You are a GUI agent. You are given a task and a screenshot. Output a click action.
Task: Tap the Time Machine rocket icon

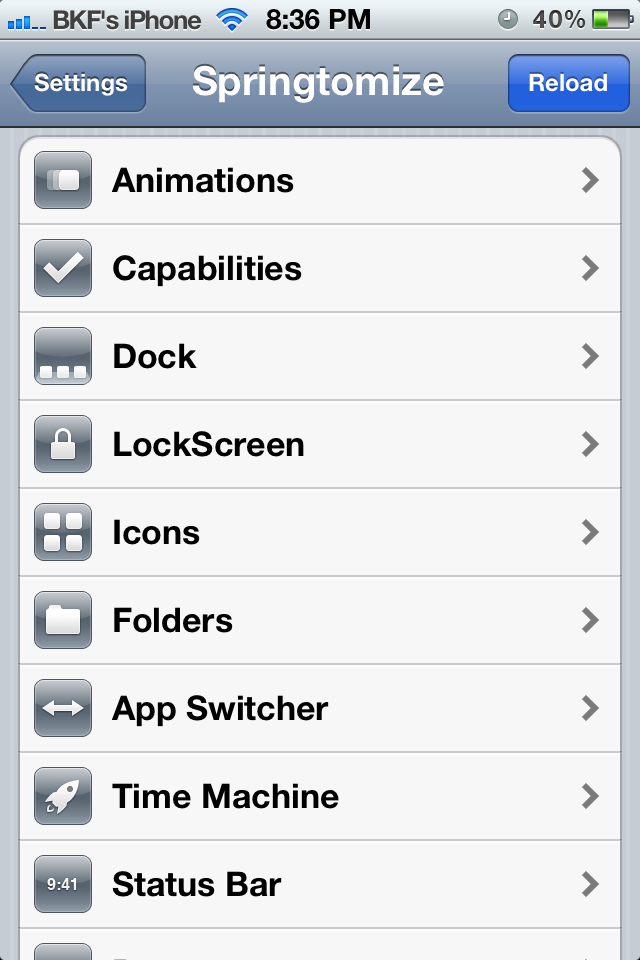63,796
